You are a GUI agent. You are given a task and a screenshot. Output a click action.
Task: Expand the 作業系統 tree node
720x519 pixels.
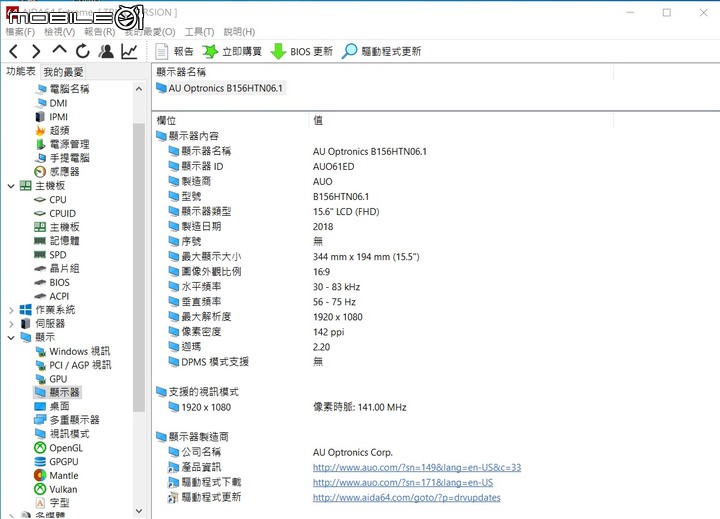click(x=11, y=310)
